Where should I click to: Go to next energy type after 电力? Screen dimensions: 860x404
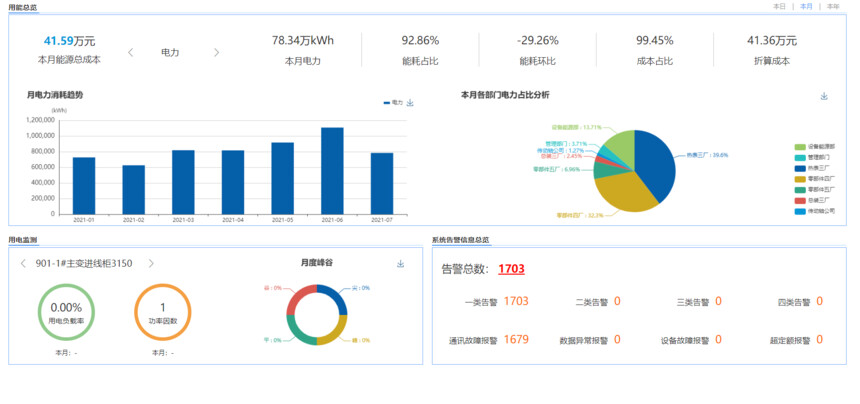(216, 53)
